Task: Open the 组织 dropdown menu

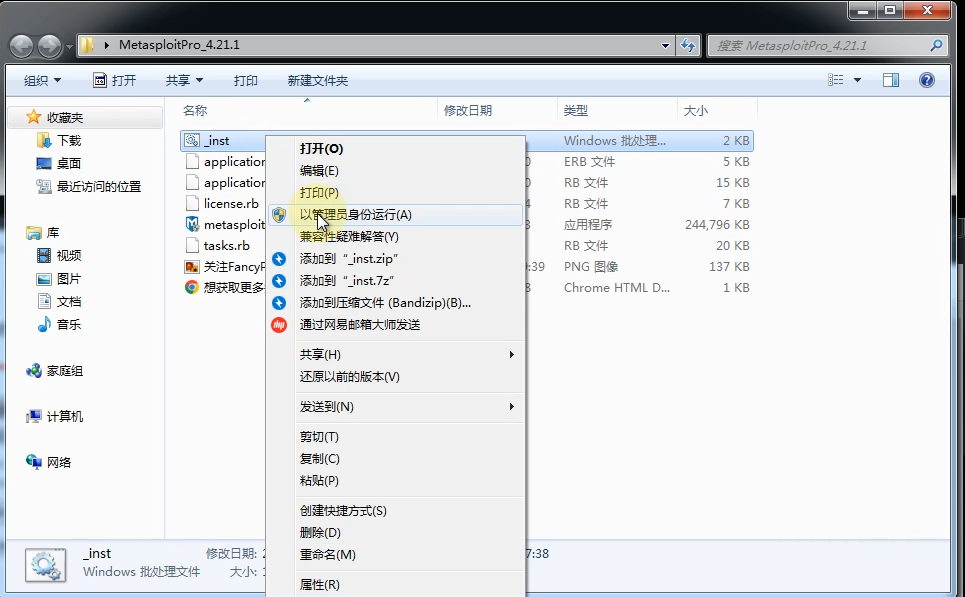Action: (42, 81)
